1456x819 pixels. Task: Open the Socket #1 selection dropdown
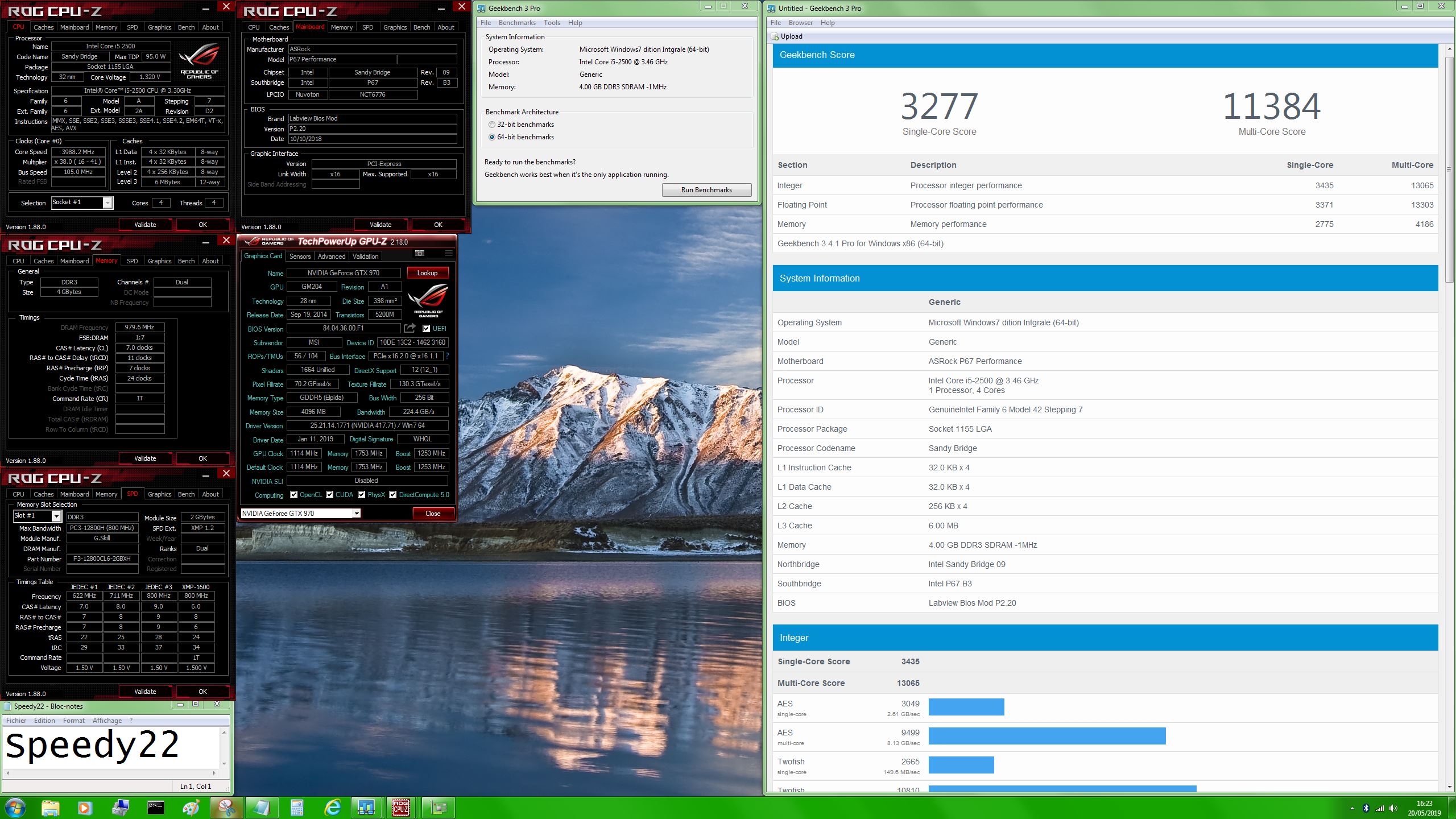pos(107,203)
